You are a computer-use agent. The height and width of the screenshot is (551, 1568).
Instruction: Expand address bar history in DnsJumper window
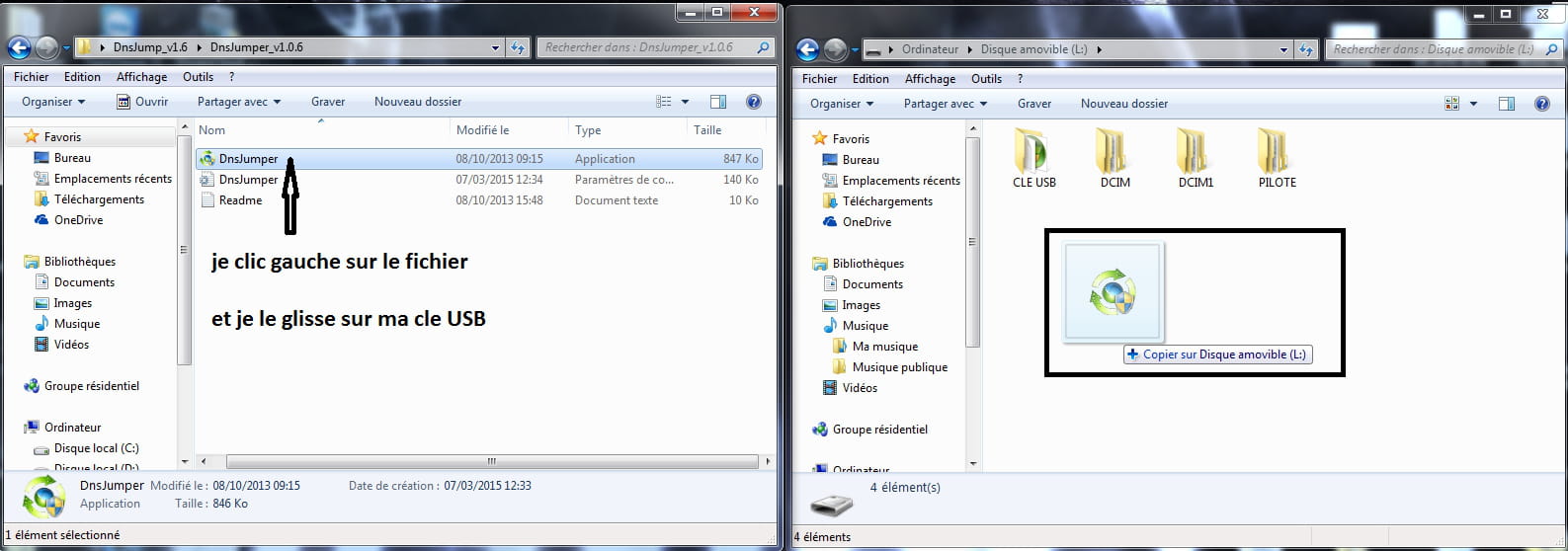[496, 47]
